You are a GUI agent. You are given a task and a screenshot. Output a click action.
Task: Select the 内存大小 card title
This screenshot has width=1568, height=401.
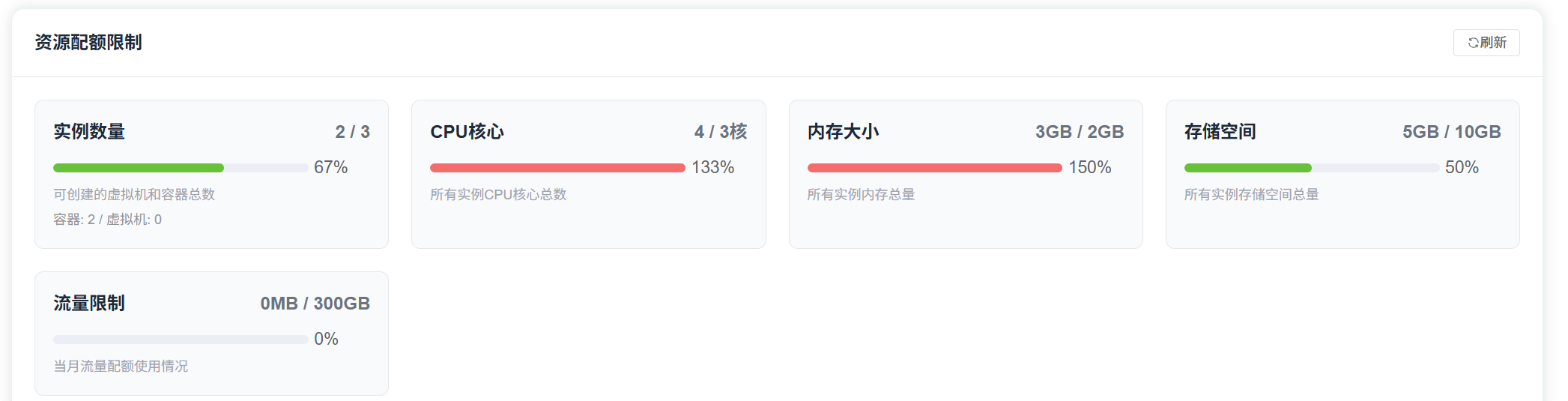[x=843, y=132]
